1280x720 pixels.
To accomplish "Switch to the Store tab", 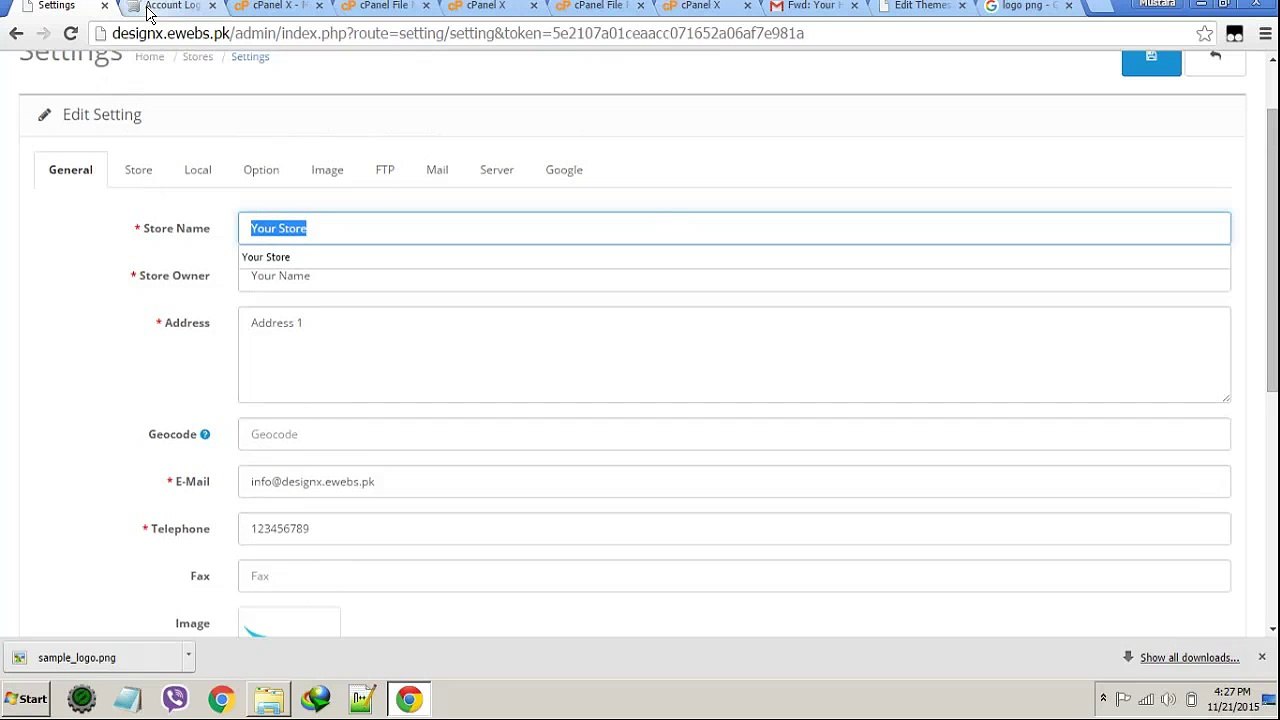I will tap(138, 170).
